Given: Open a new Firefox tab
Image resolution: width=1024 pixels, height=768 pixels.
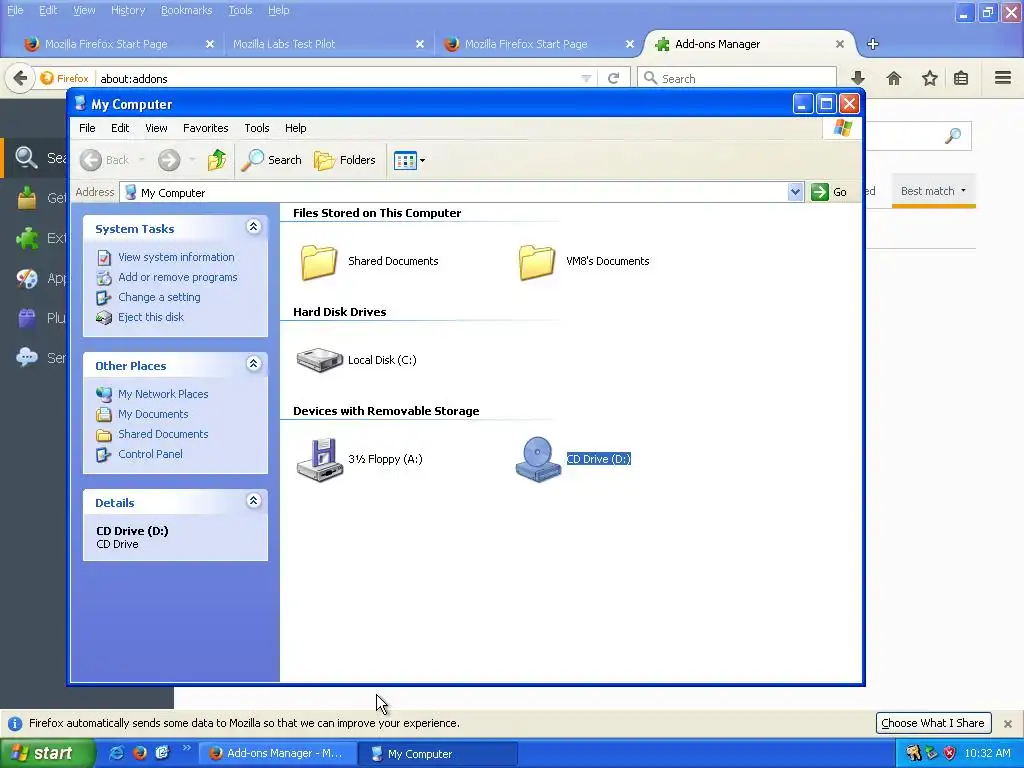Looking at the screenshot, I should tap(872, 44).
